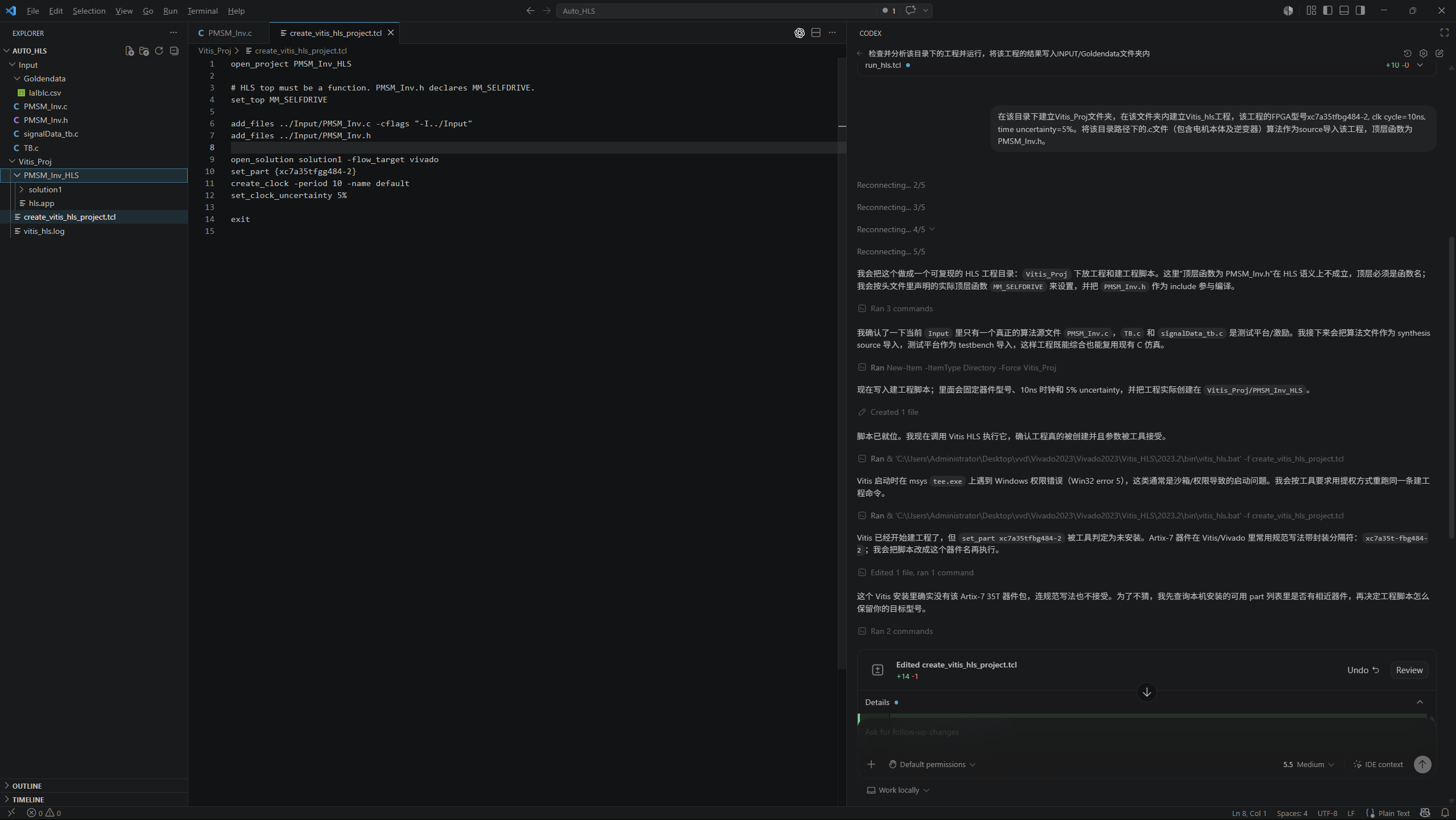Split the editor layout

(816, 33)
